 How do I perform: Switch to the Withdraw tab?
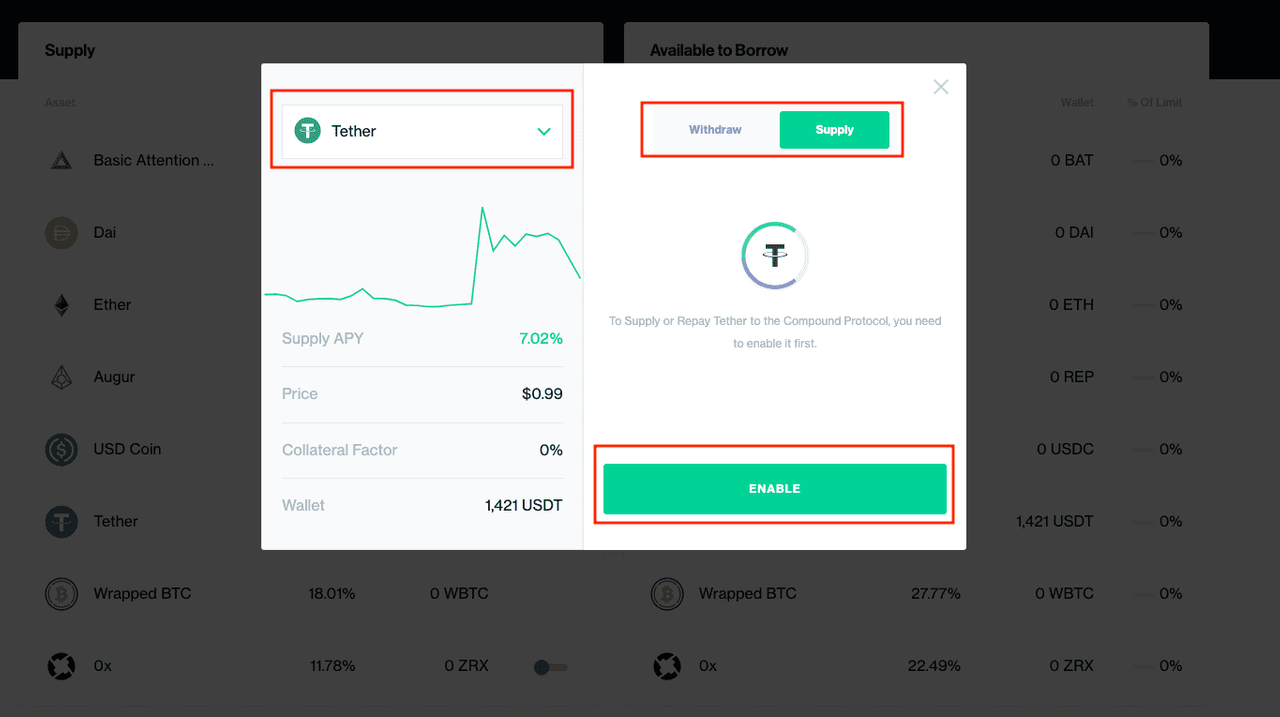715,130
